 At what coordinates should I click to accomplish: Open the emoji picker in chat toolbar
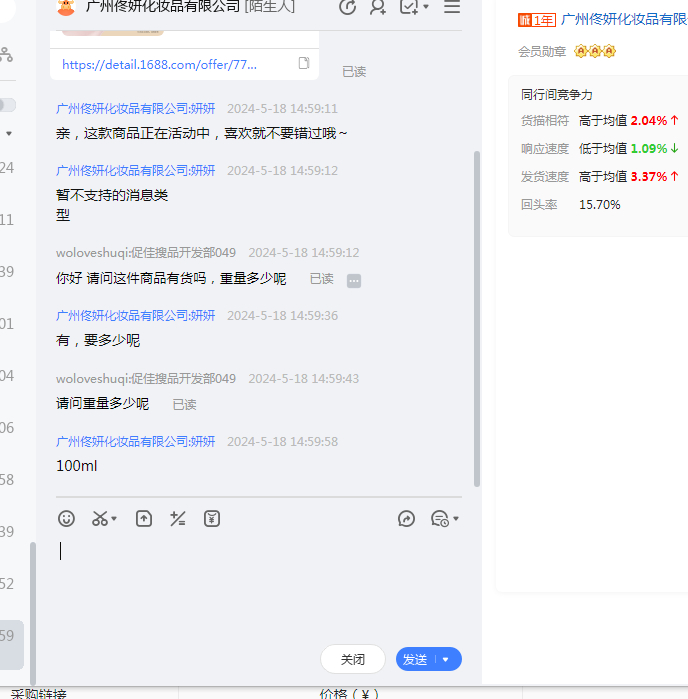pos(66,518)
